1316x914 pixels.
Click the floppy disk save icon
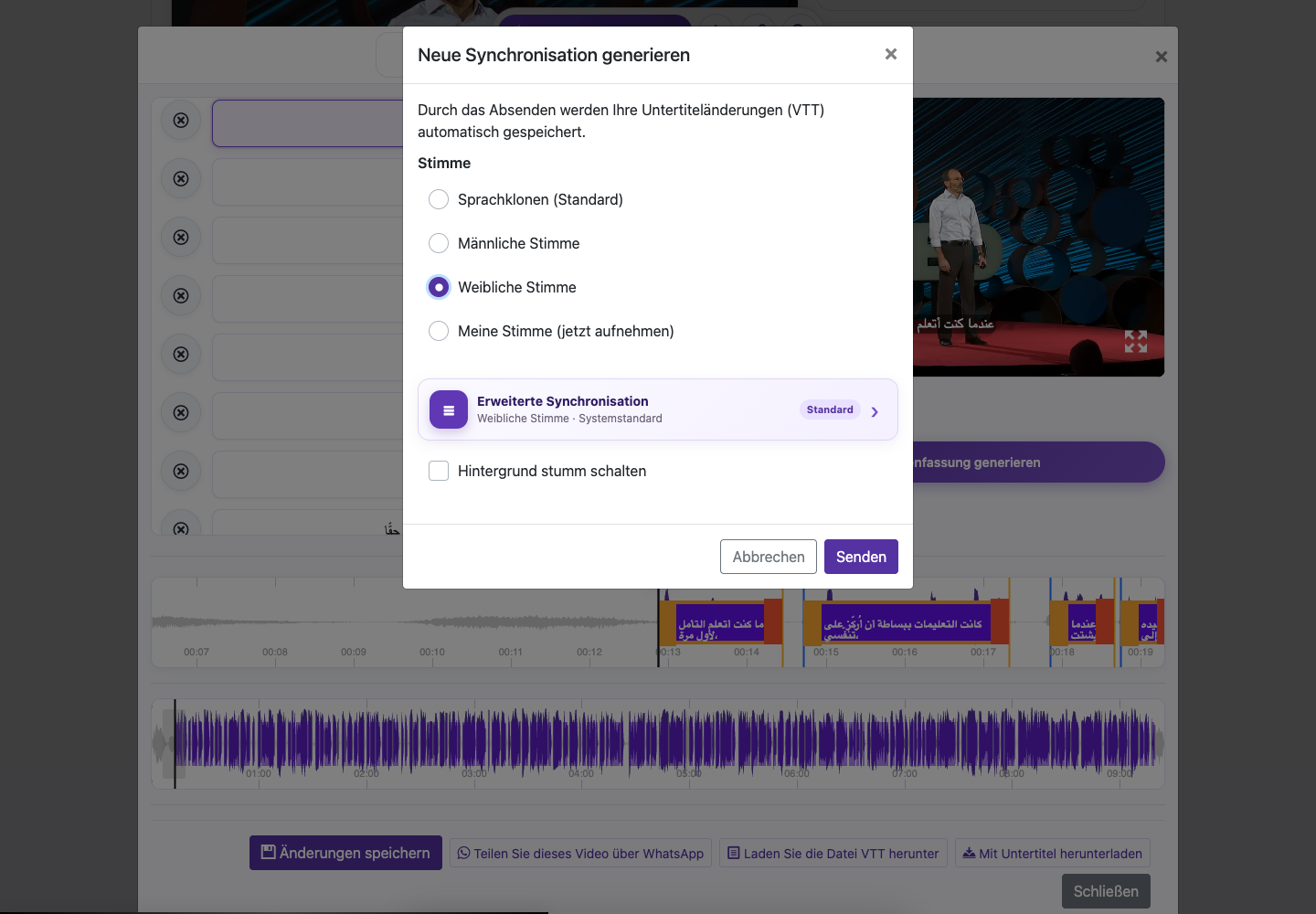click(x=269, y=852)
